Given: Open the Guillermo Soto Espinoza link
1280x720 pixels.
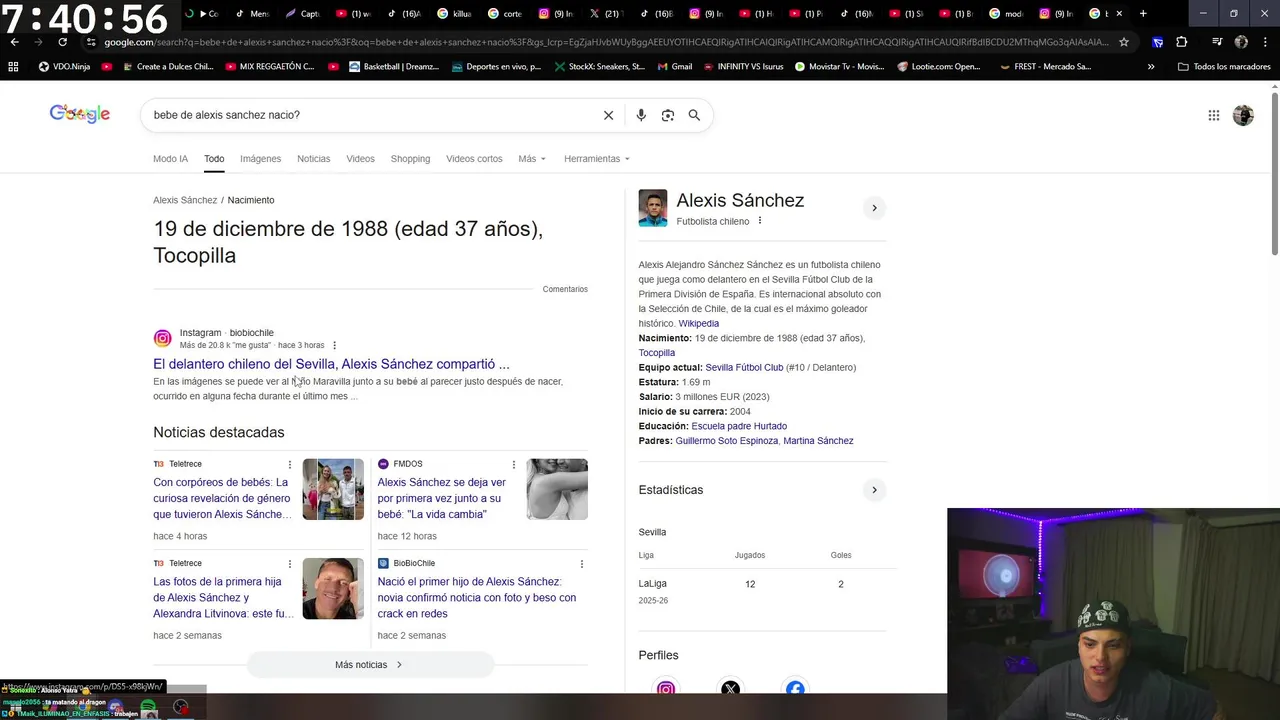Looking at the screenshot, I should click(x=726, y=441).
